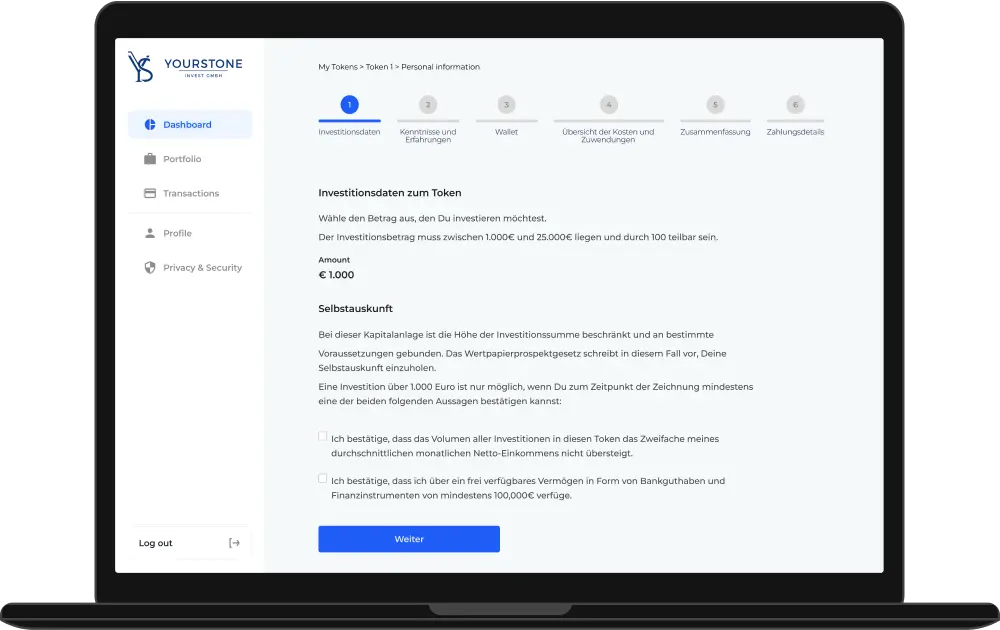Check the 100,000€ available assets confirmation box

pos(323,478)
